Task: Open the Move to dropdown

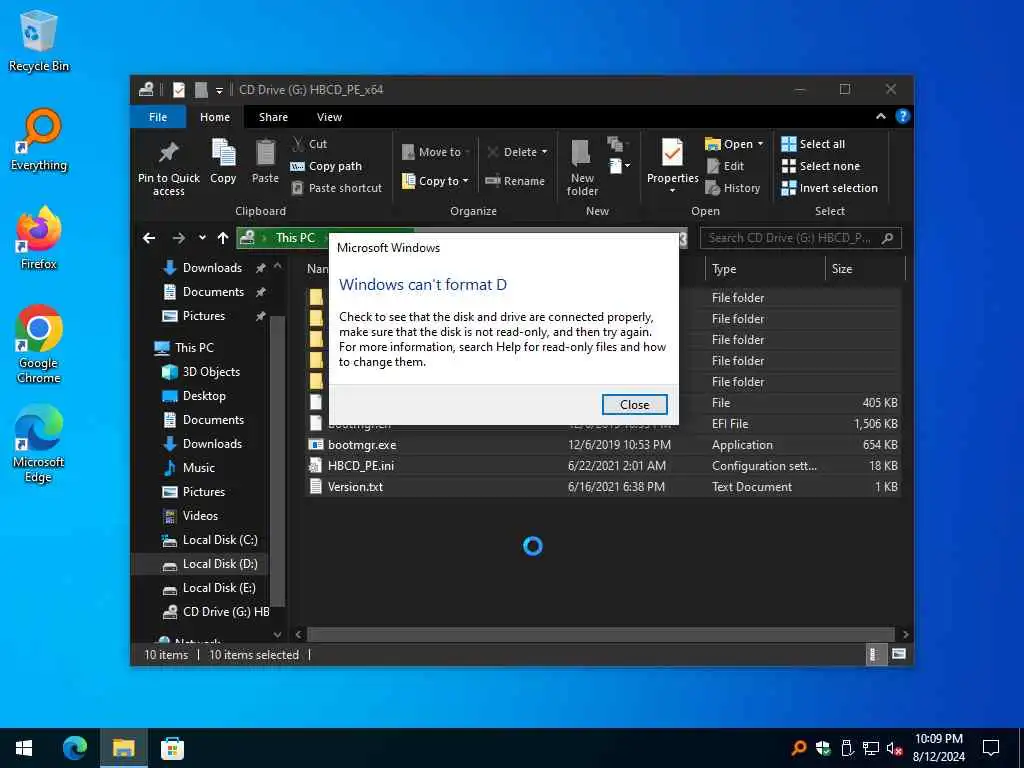Action: (x=436, y=152)
